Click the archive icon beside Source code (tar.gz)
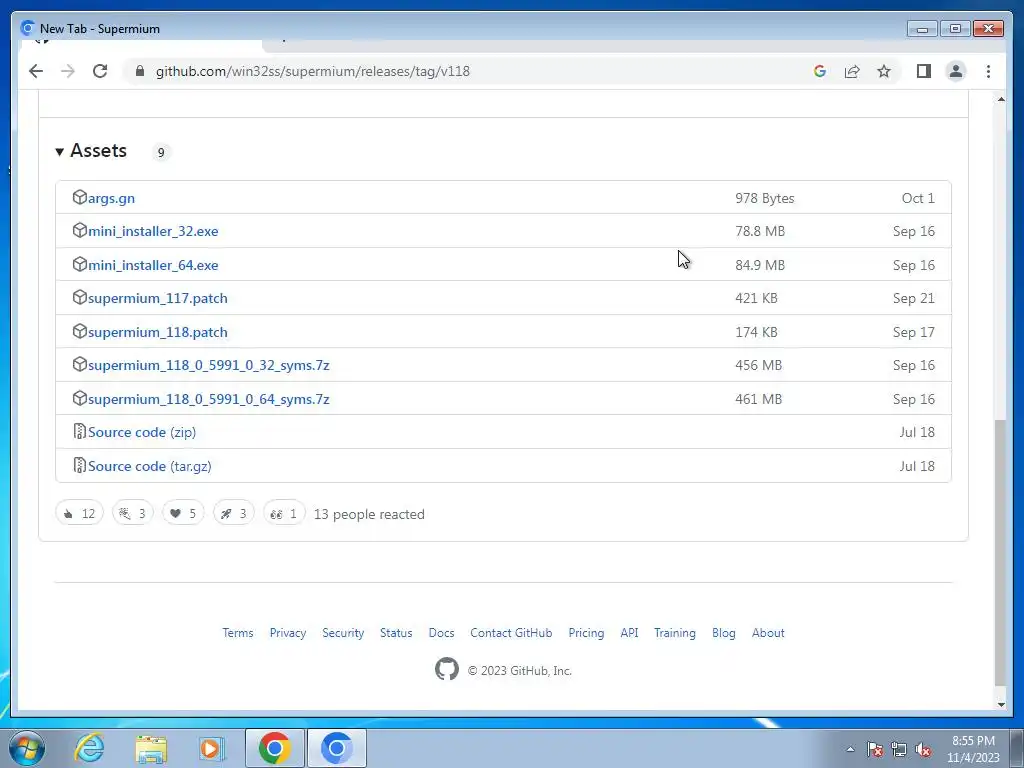The height and width of the screenshot is (768, 1024). coord(79,466)
